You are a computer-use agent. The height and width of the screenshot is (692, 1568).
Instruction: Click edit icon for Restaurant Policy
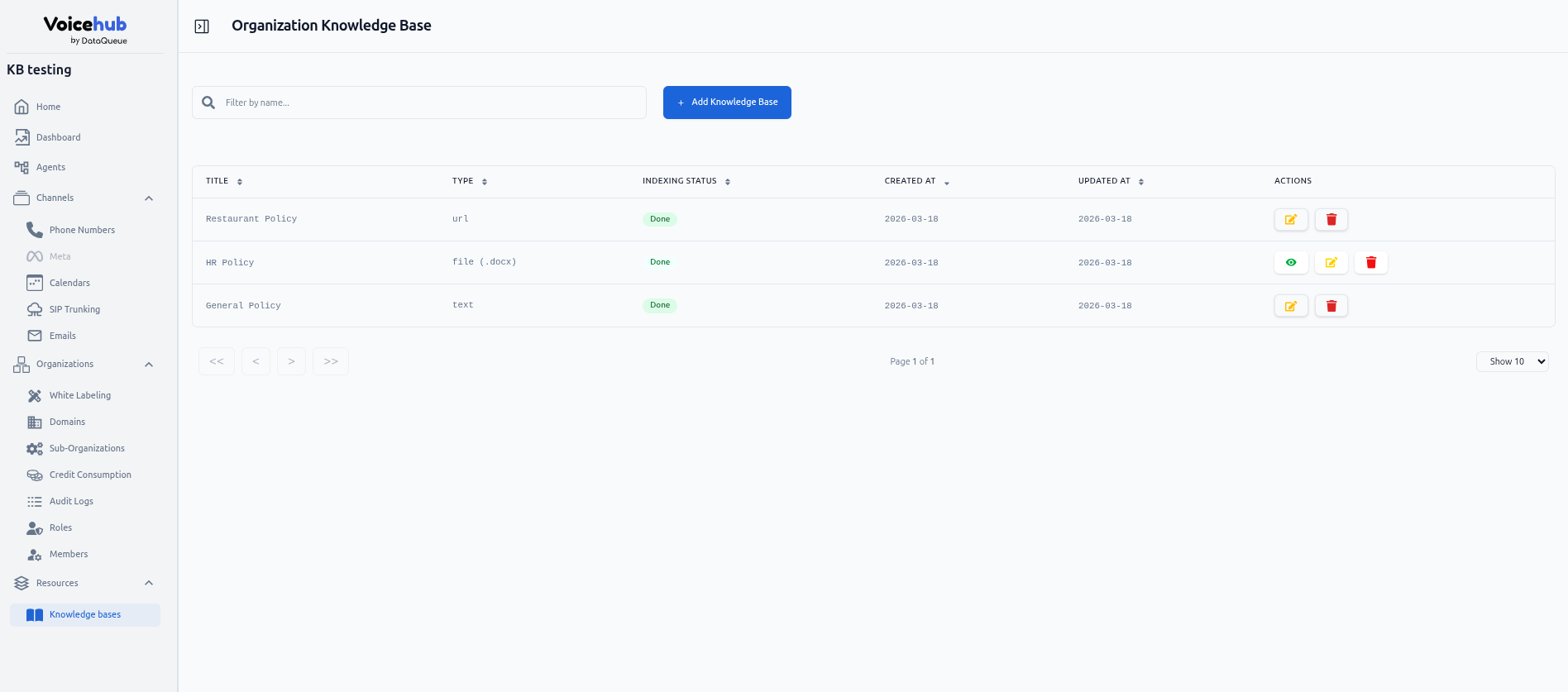point(1290,220)
